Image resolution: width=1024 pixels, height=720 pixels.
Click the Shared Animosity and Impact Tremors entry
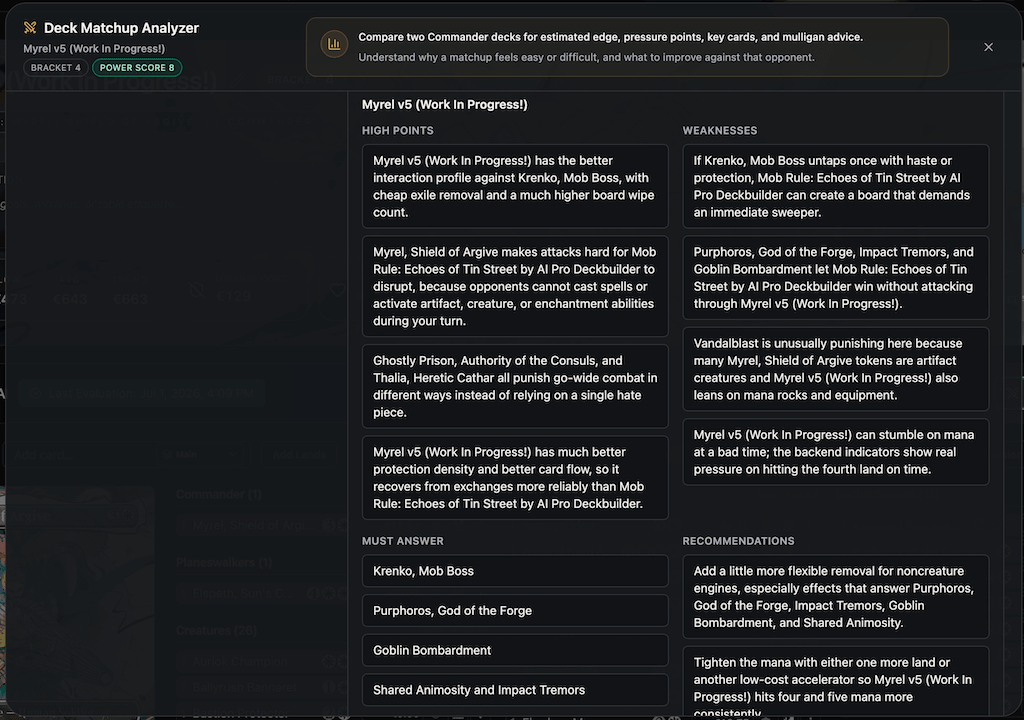[515, 690]
